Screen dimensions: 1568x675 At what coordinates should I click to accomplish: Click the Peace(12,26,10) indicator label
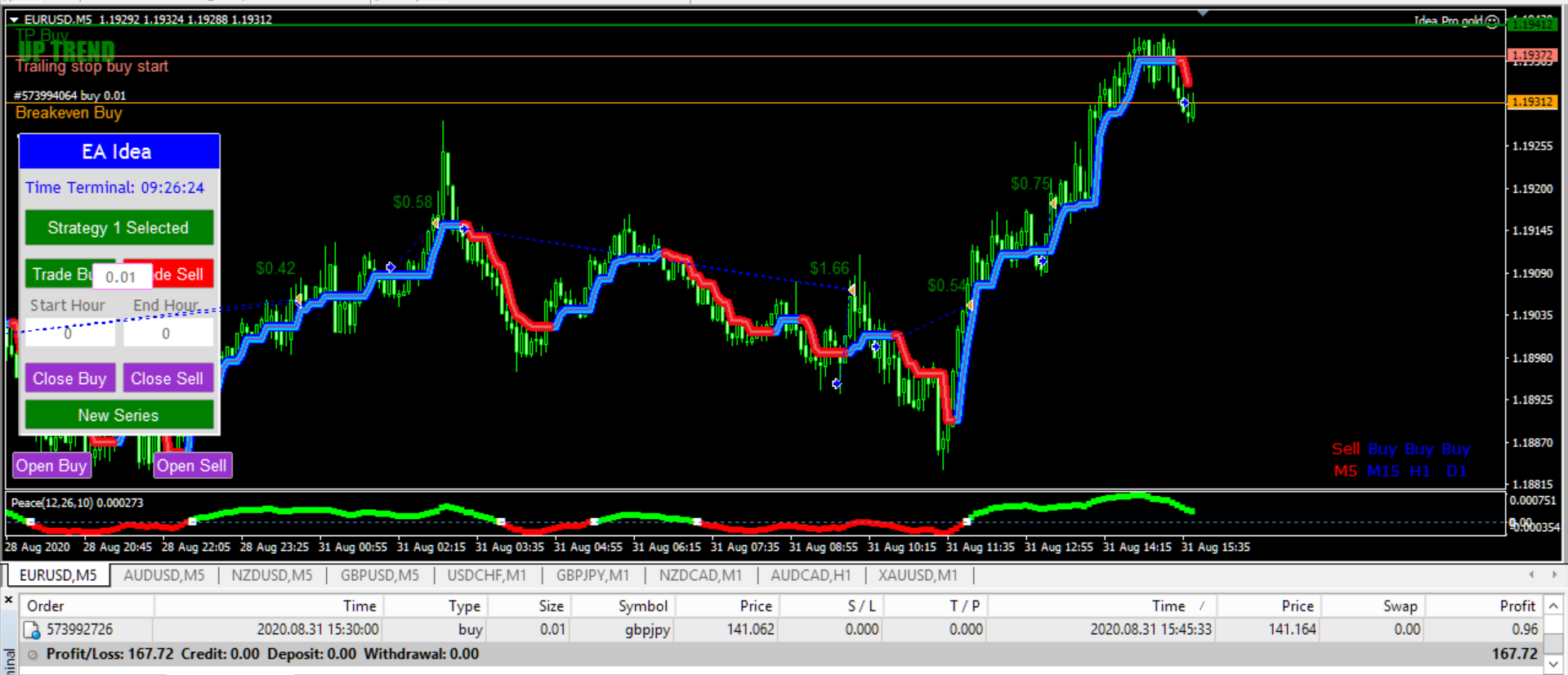coord(78,503)
